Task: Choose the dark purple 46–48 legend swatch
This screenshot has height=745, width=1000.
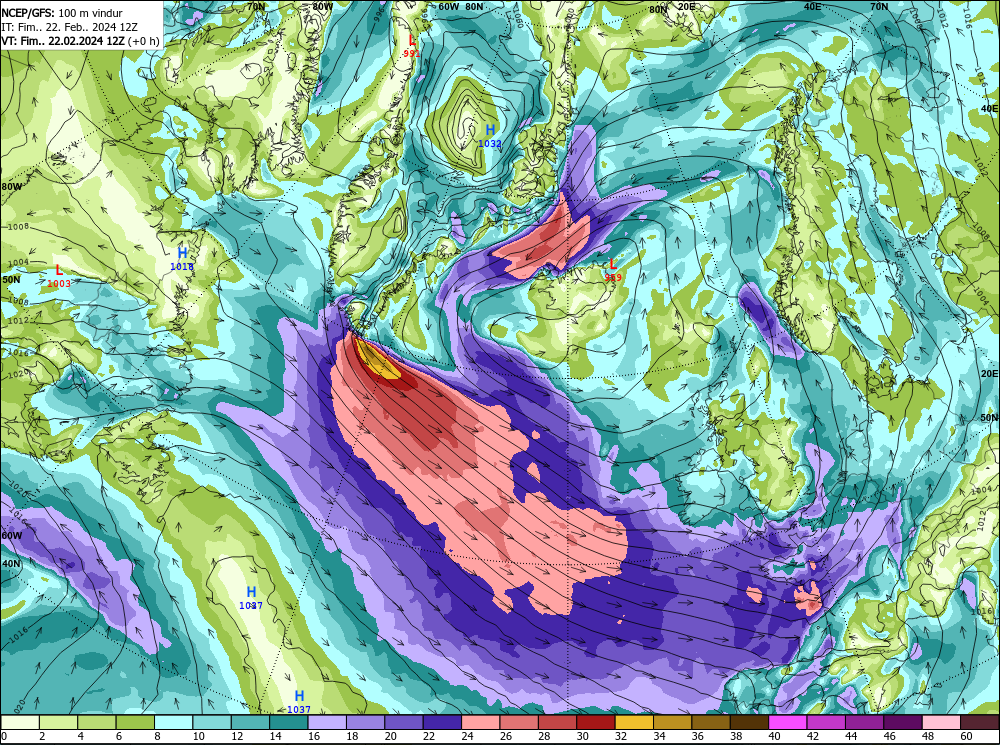Action: (902, 722)
